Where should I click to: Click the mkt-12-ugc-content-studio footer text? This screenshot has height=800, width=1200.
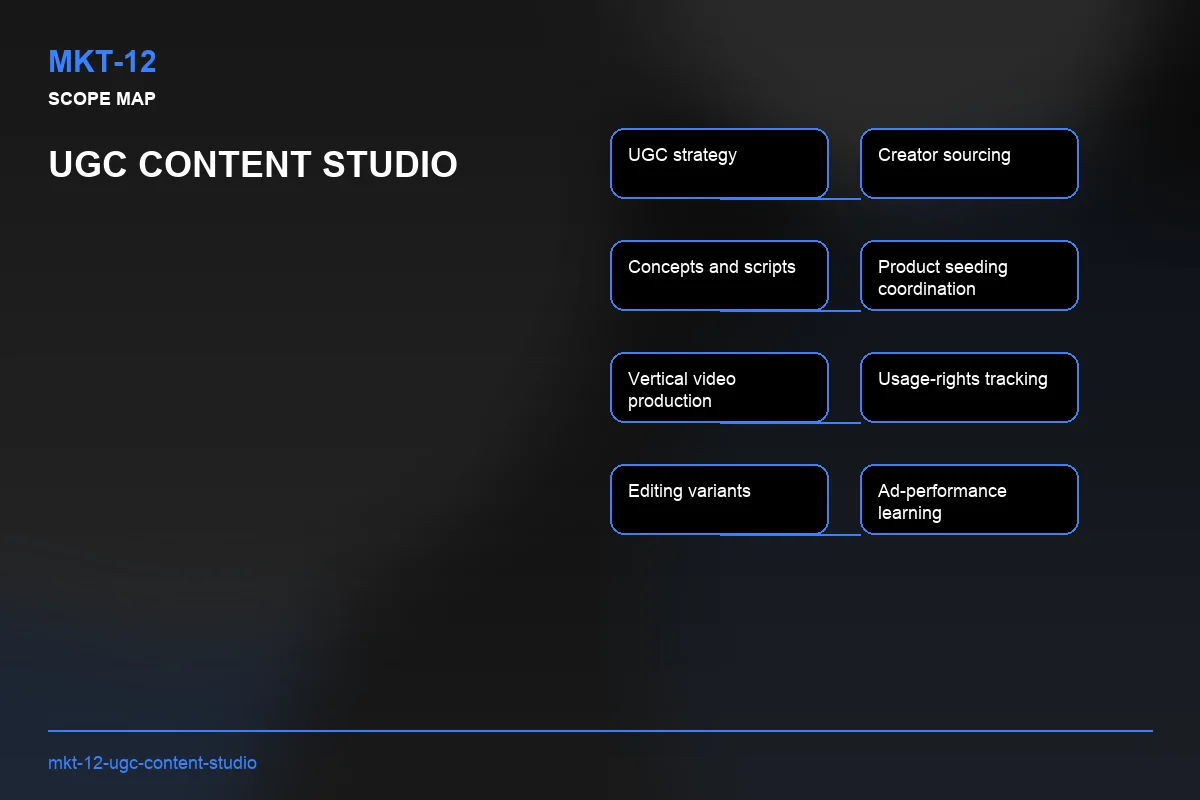click(152, 763)
